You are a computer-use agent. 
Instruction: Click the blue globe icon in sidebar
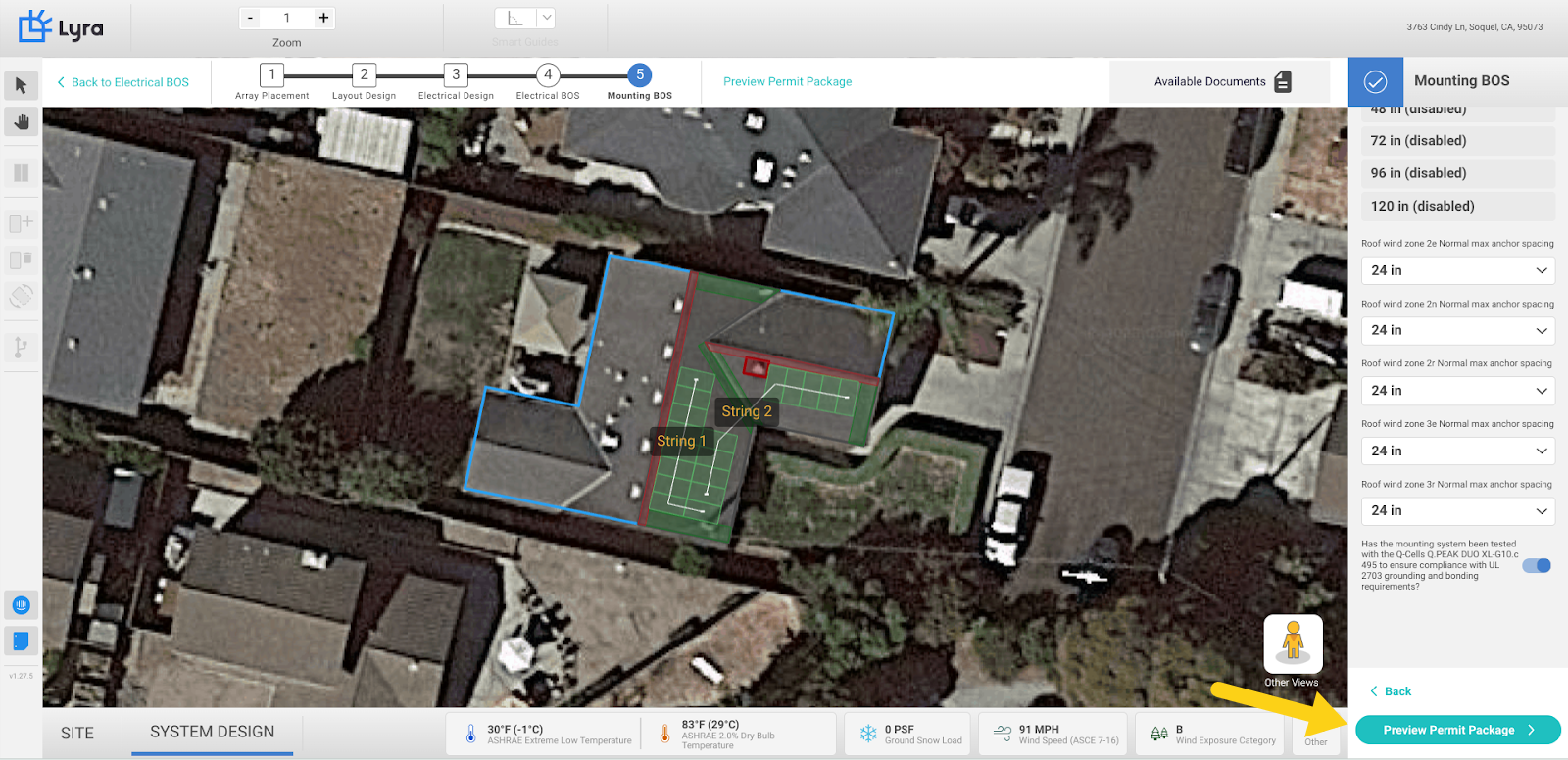click(21, 605)
